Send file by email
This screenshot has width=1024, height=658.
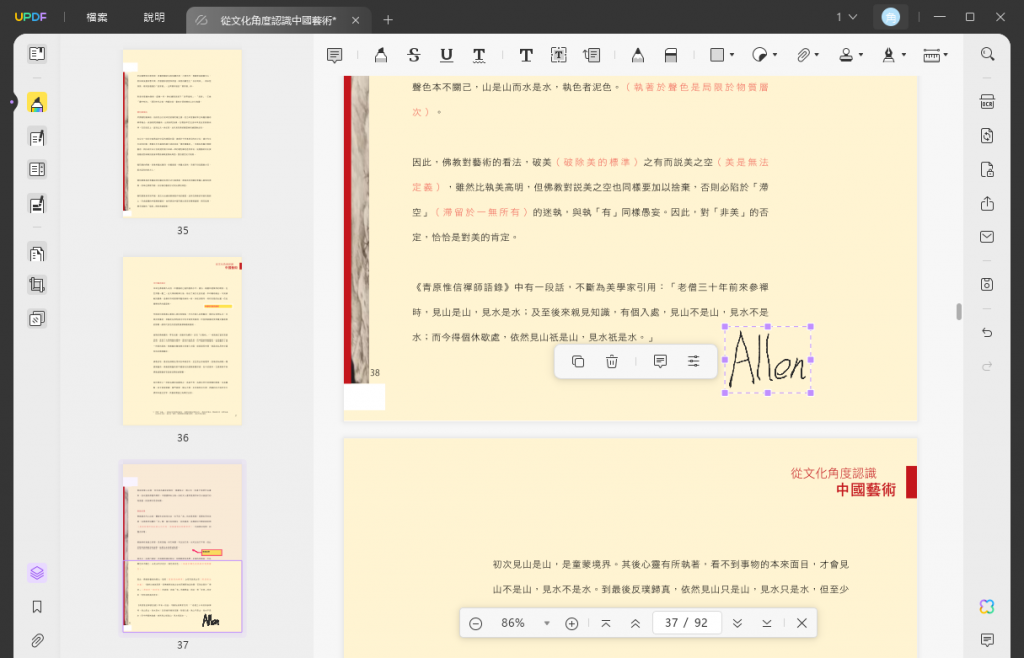pos(987,237)
